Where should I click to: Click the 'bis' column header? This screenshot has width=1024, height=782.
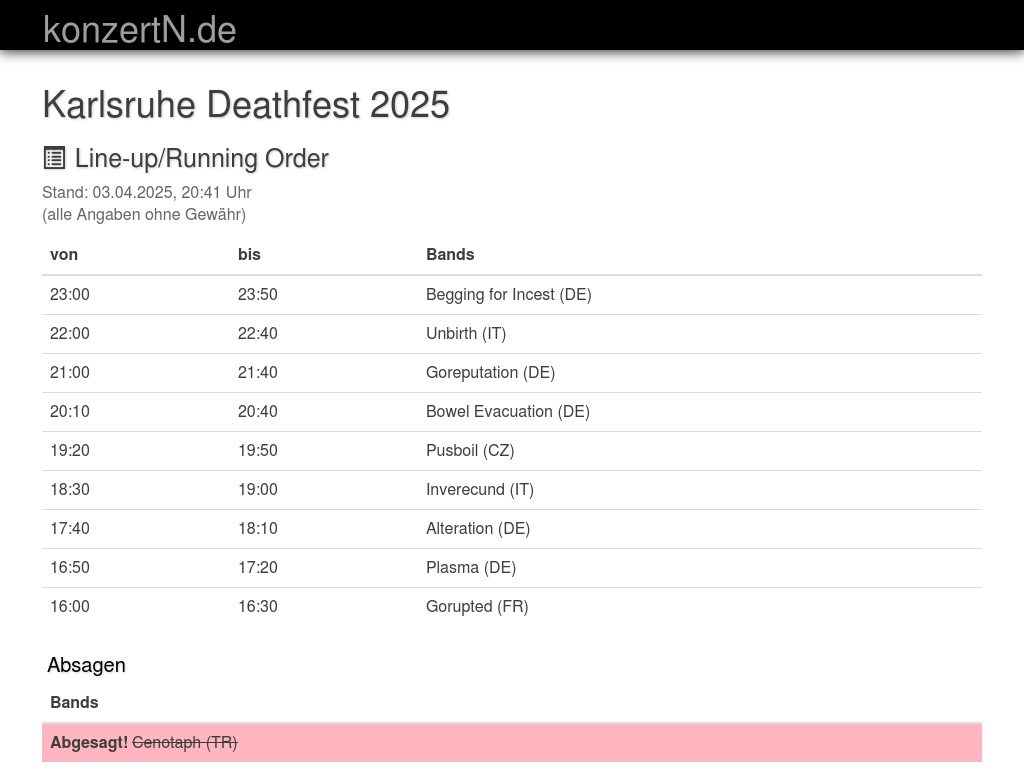(x=249, y=254)
